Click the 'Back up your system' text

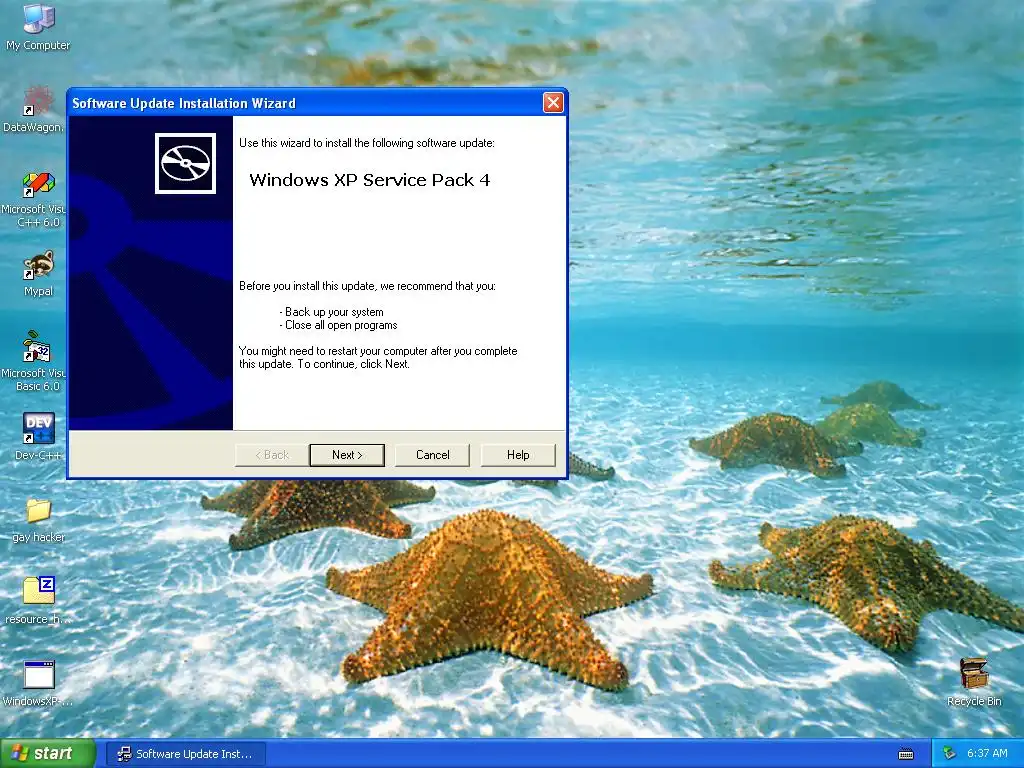(x=332, y=312)
